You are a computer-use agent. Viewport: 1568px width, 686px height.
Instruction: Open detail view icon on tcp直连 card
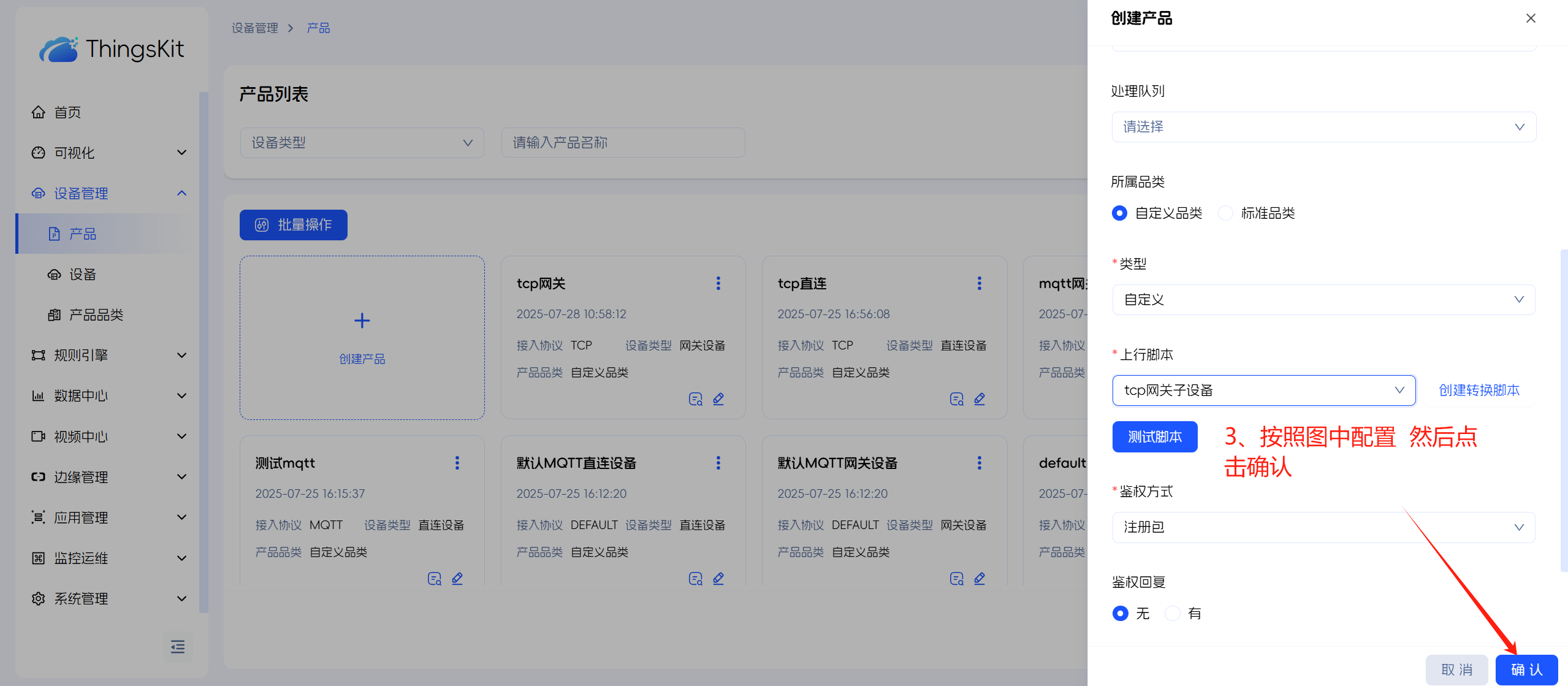(956, 399)
